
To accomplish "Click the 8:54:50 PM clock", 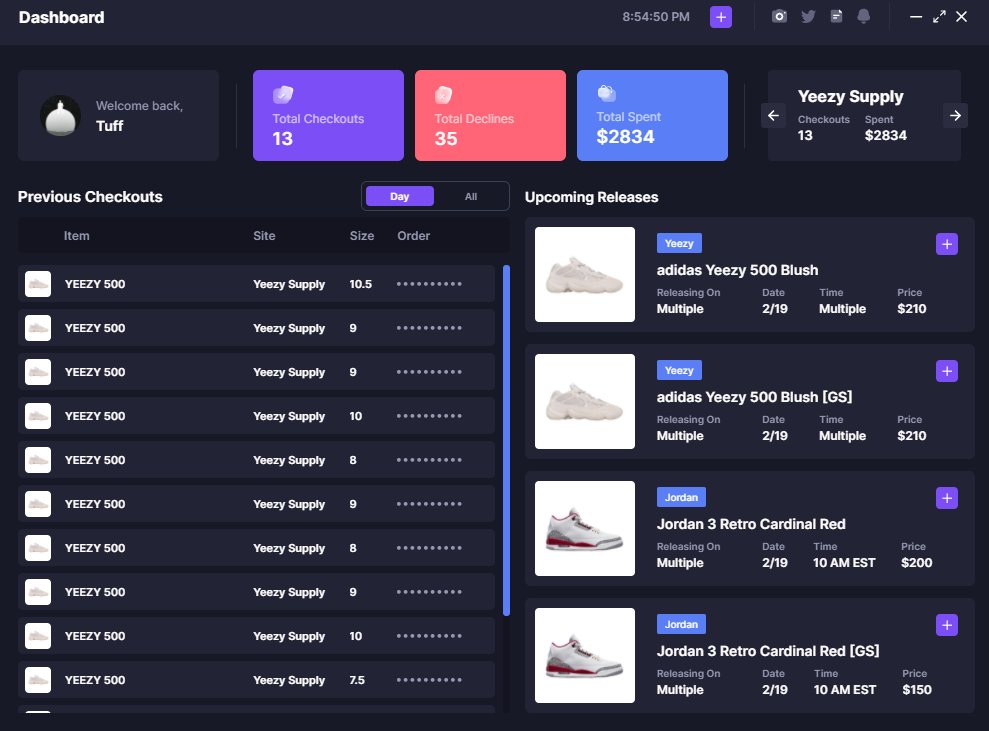I will click(x=656, y=17).
